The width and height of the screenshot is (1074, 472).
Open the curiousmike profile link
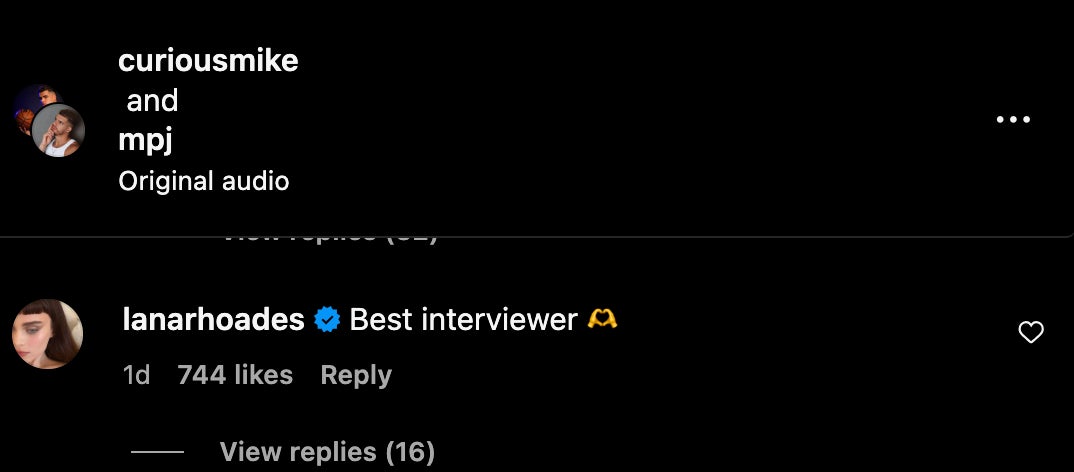[x=208, y=61]
